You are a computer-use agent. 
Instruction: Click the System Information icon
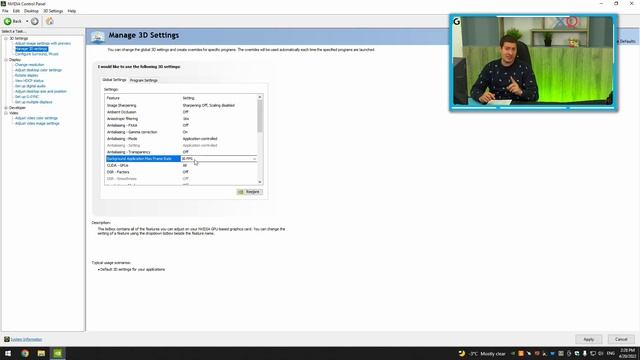(7, 339)
